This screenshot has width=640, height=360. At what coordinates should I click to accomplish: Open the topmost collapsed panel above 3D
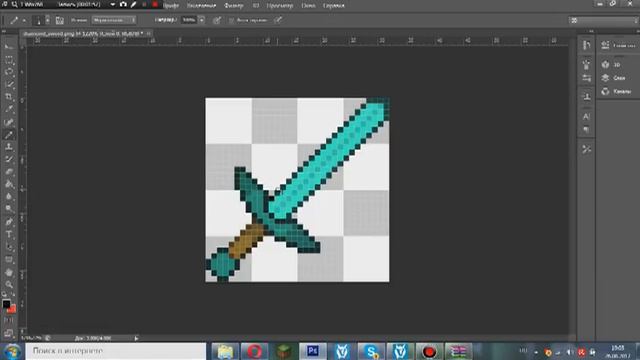618,45
